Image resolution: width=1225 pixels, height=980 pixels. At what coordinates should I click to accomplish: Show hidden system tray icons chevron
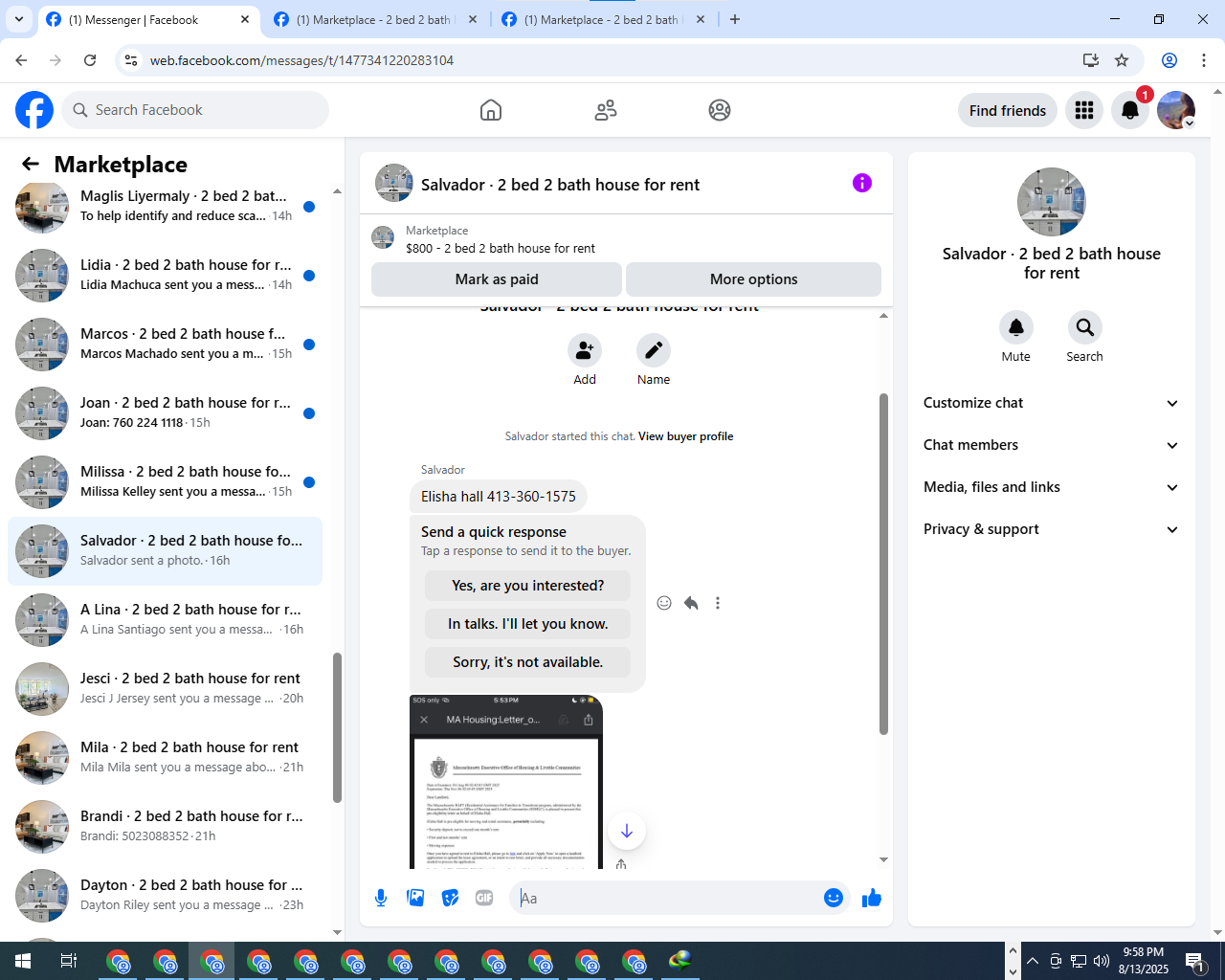[1033, 961]
